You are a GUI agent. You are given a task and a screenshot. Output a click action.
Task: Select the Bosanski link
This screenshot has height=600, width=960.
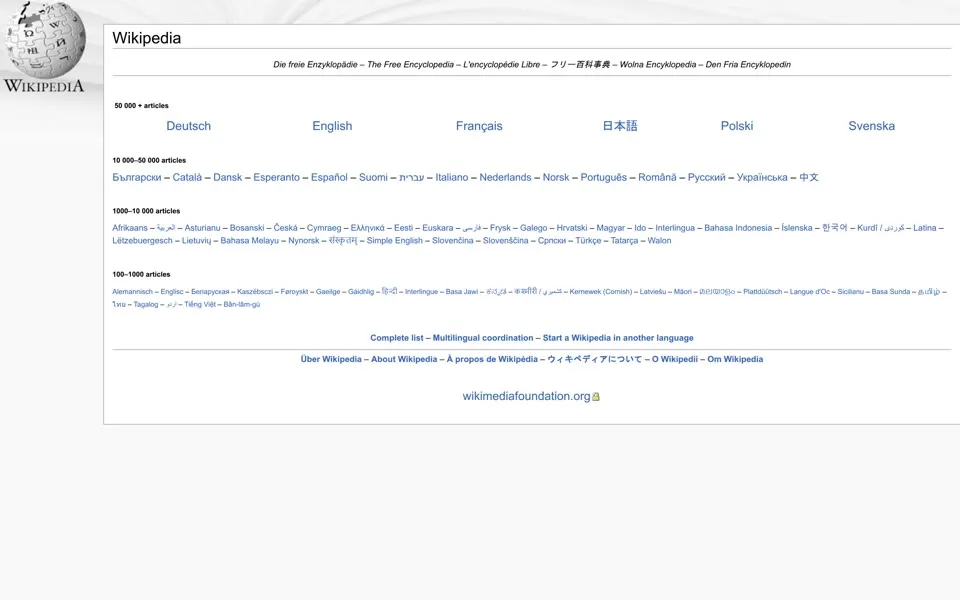247,228
